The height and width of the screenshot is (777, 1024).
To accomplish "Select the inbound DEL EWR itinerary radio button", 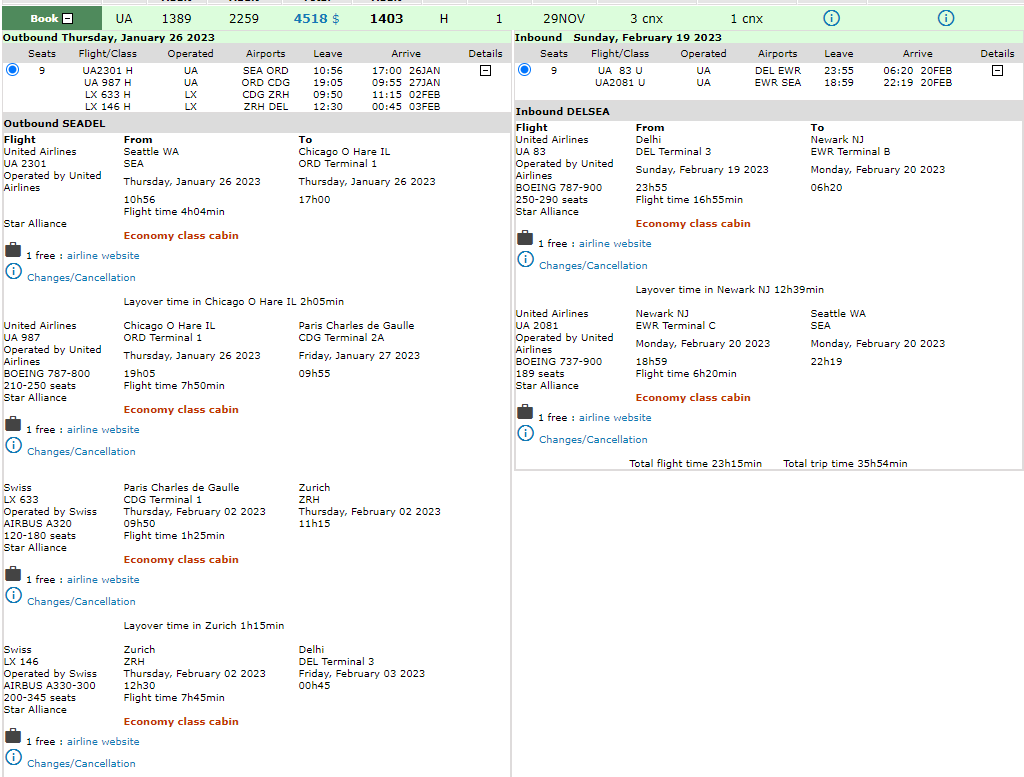I will (x=524, y=70).
